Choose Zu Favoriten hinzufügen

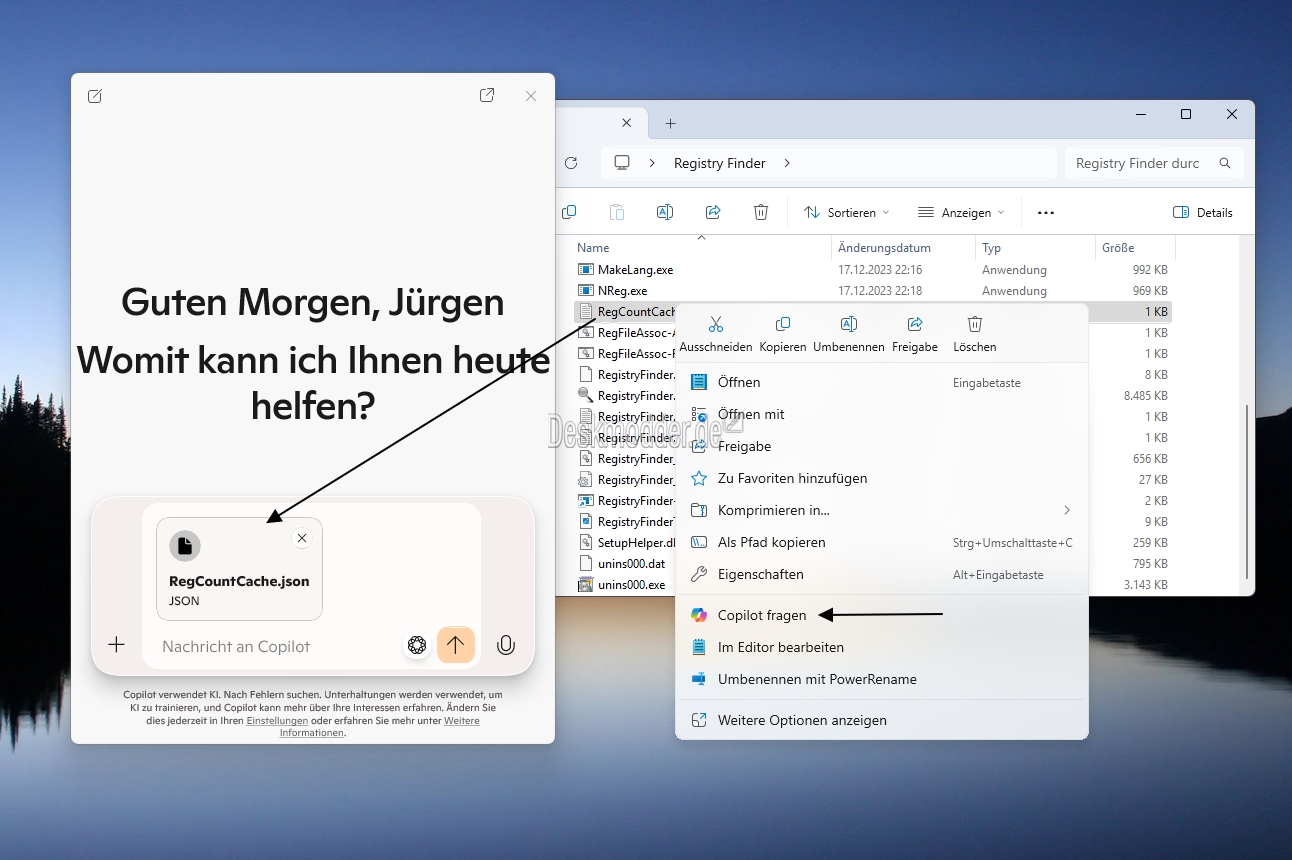click(881, 478)
